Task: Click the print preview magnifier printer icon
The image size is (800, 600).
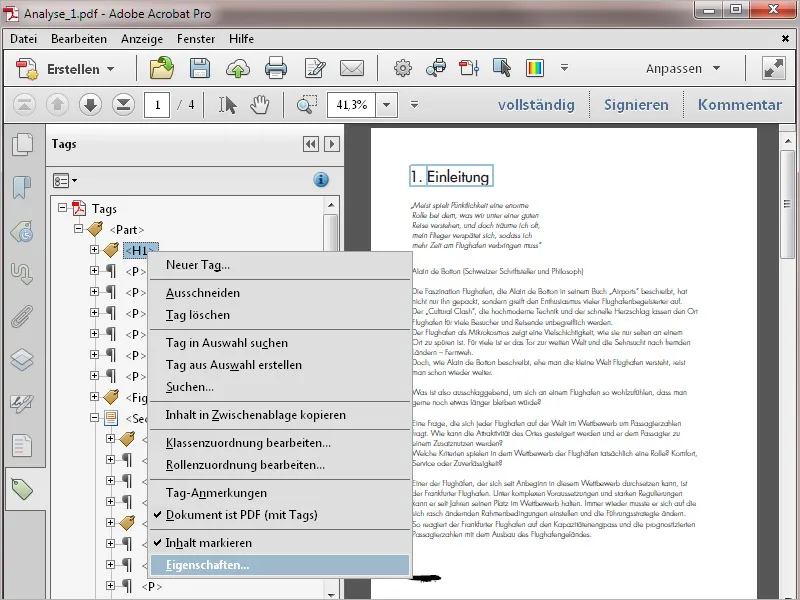Action: coord(436,68)
